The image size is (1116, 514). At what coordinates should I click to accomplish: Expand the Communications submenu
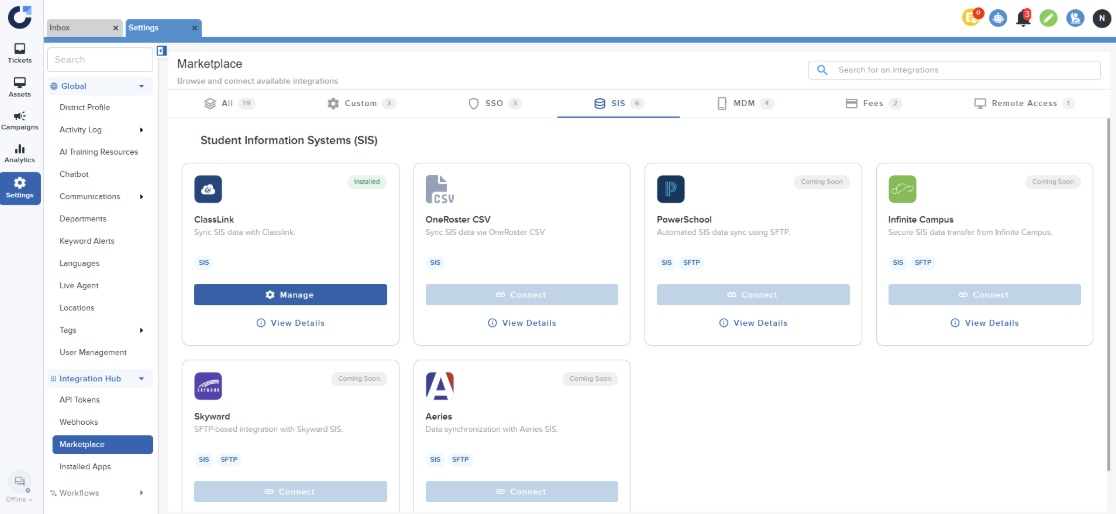[x=141, y=197]
